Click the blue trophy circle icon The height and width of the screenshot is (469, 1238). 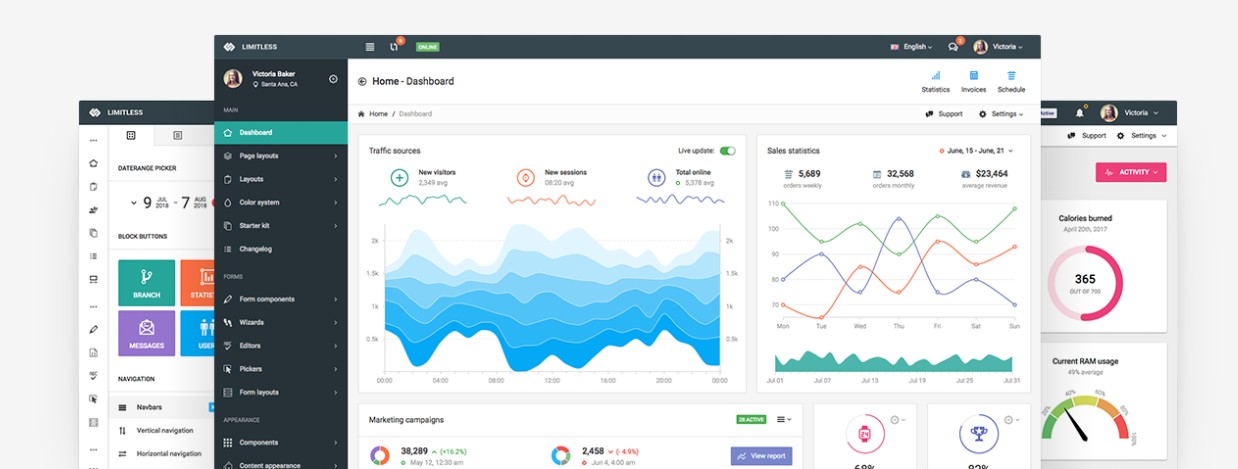coord(979,434)
